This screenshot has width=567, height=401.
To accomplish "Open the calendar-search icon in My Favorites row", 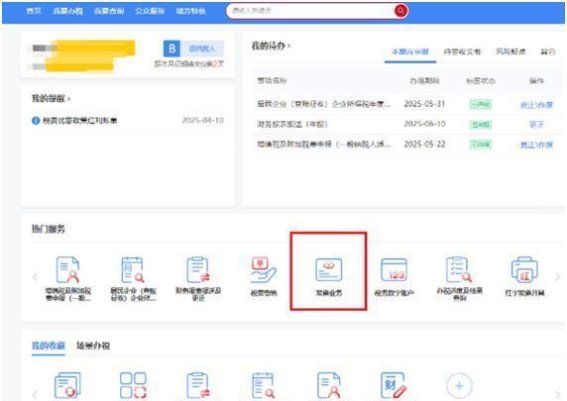I will [263, 385].
